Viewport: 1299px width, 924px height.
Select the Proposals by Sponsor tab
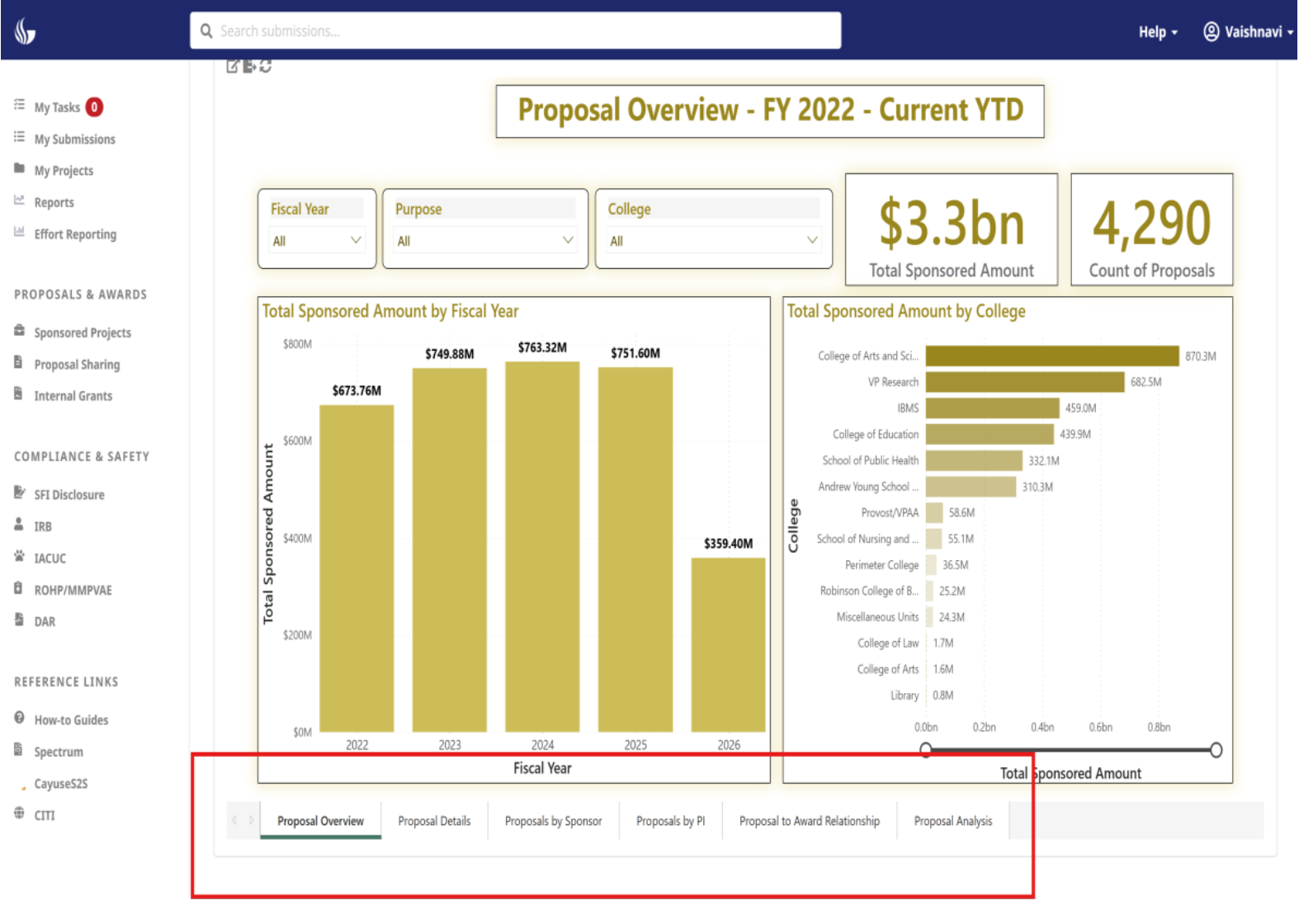[553, 821]
